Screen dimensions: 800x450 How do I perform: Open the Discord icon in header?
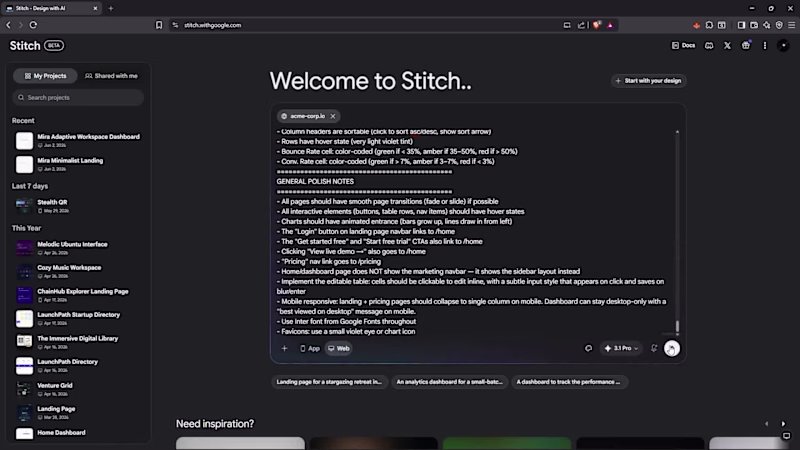point(709,45)
